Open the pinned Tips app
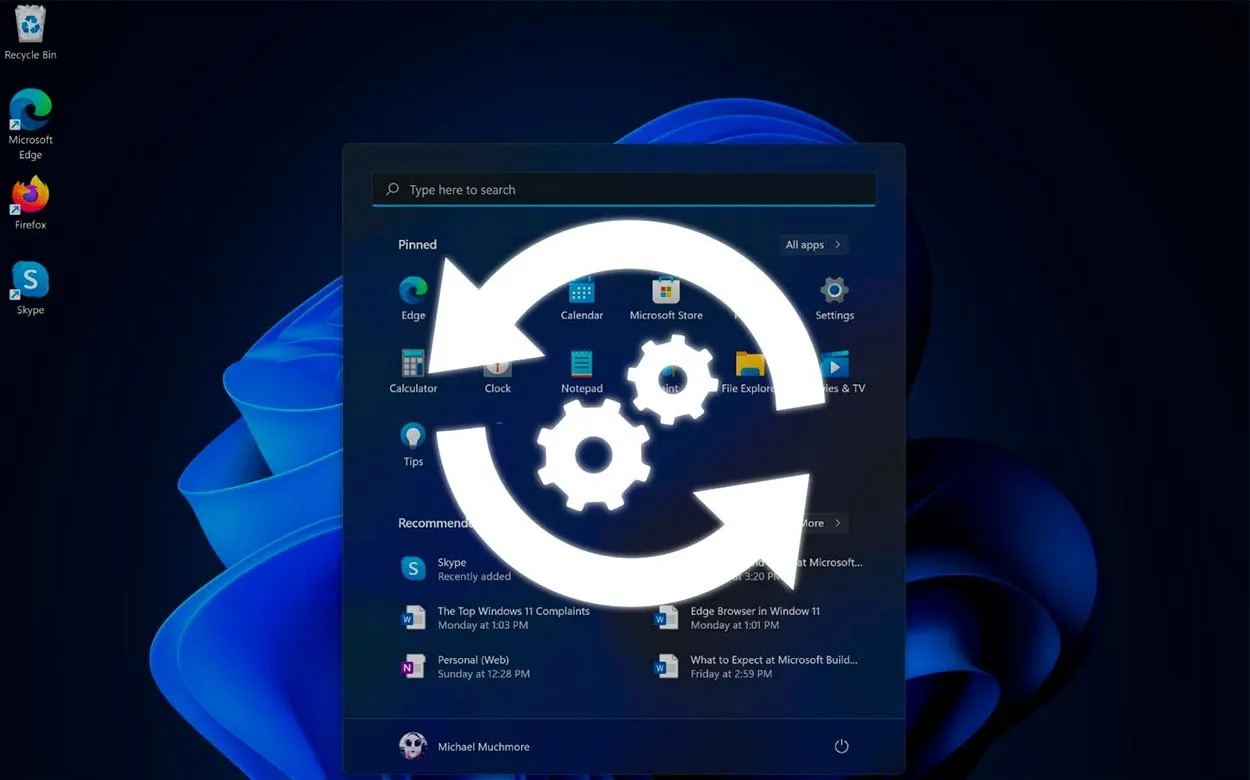The image size is (1250, 780). tap(413, 445)
